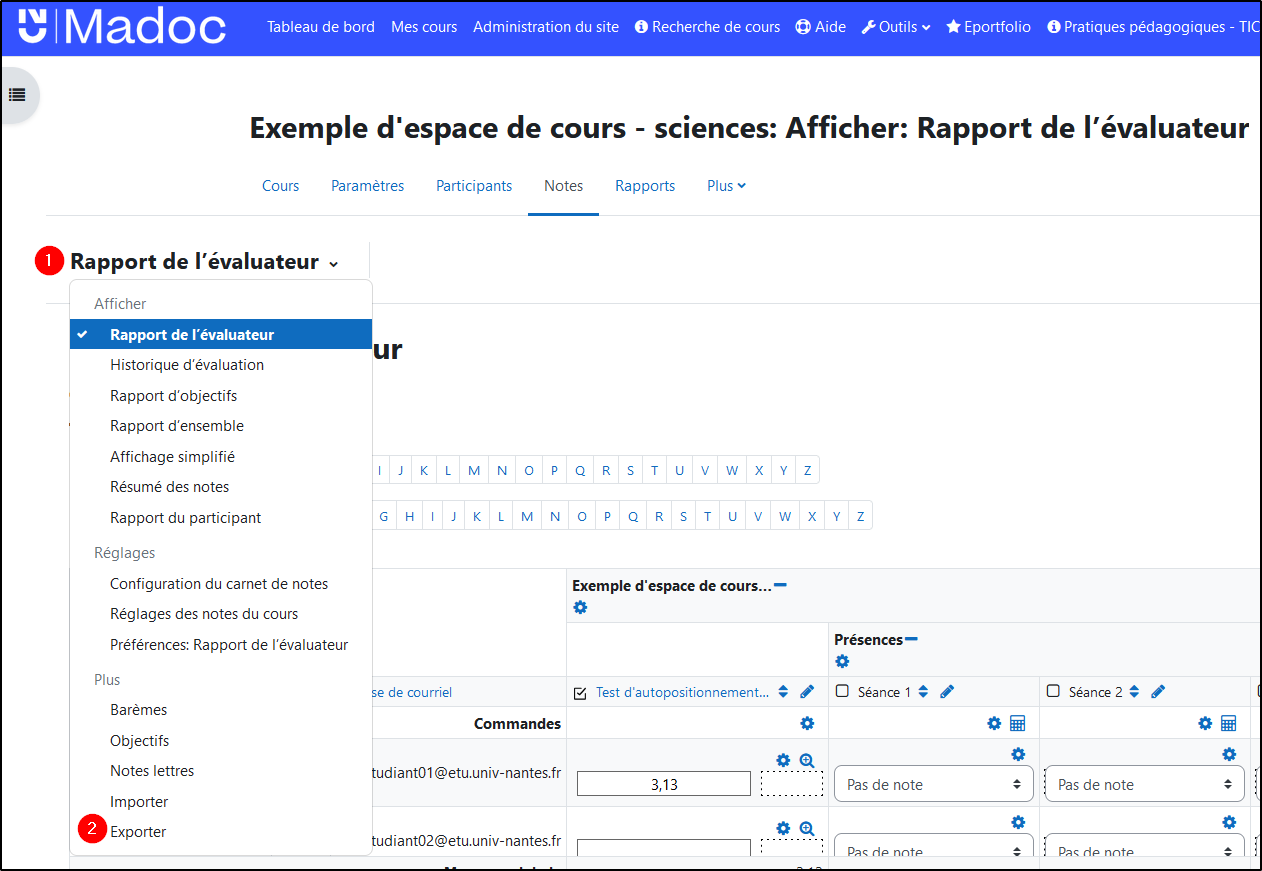Screen dimensions: 1262x871
Task: Click the magnifier icon above the 3,13 grade
Action: [806, 760]
